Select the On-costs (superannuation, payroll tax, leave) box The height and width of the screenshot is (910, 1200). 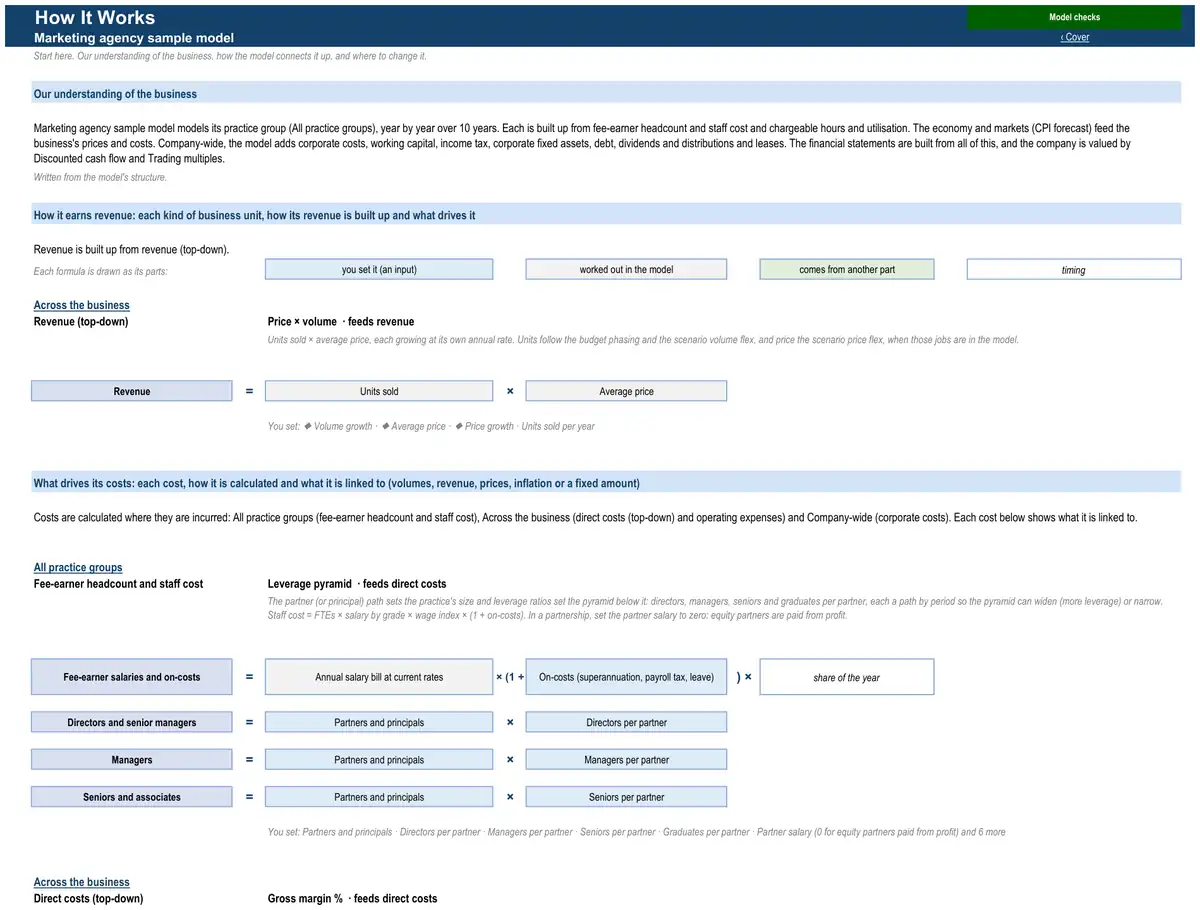click(x=626, y=677)
